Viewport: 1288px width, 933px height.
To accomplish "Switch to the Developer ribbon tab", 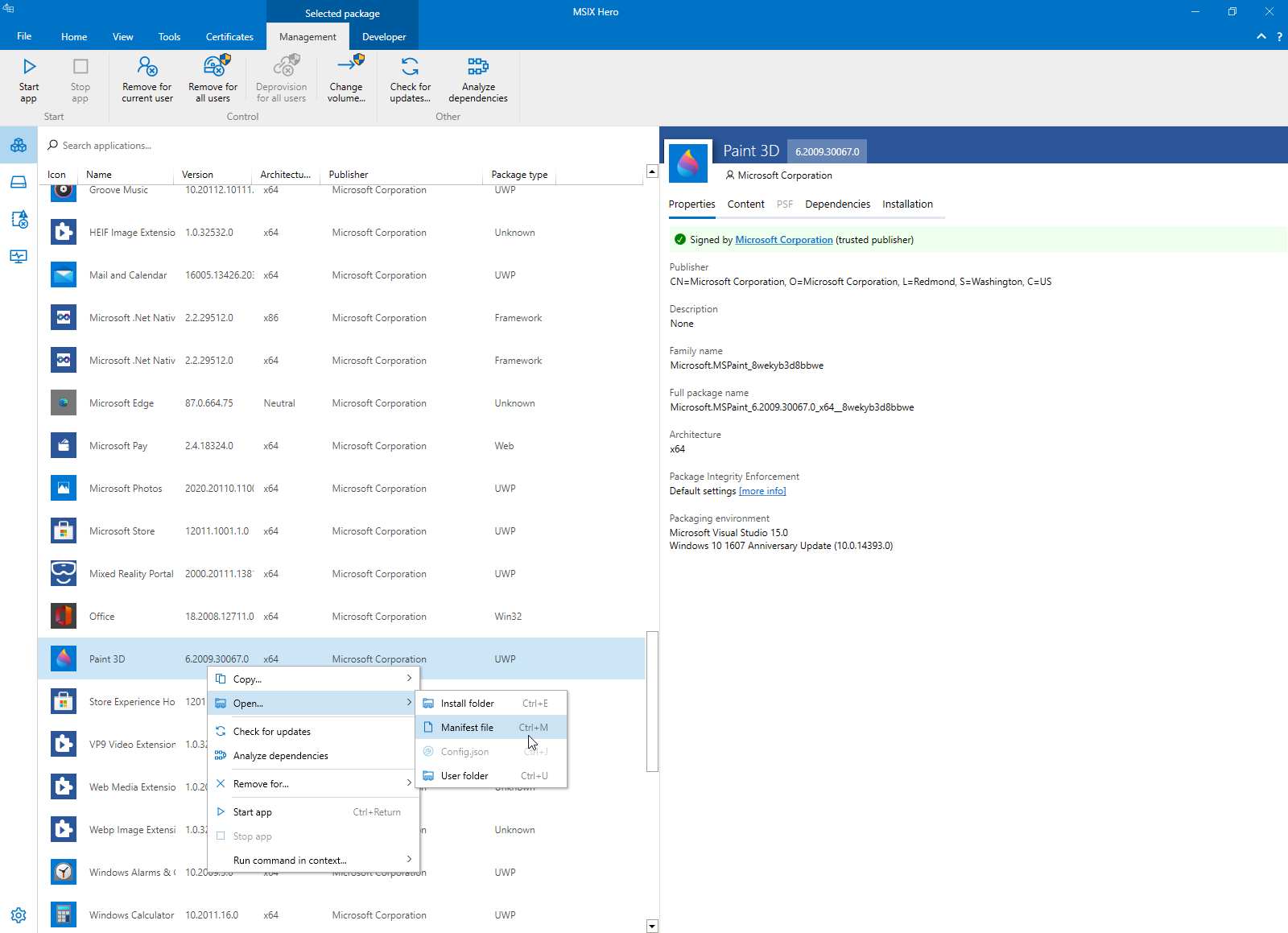I will click(384, 37).
